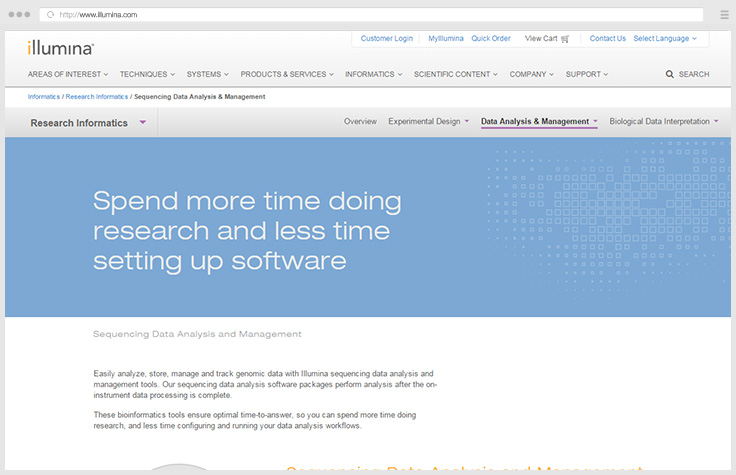Screen dimensions: 736x475
Task: Open the shopping cart icon
Action: pos(565,39)
